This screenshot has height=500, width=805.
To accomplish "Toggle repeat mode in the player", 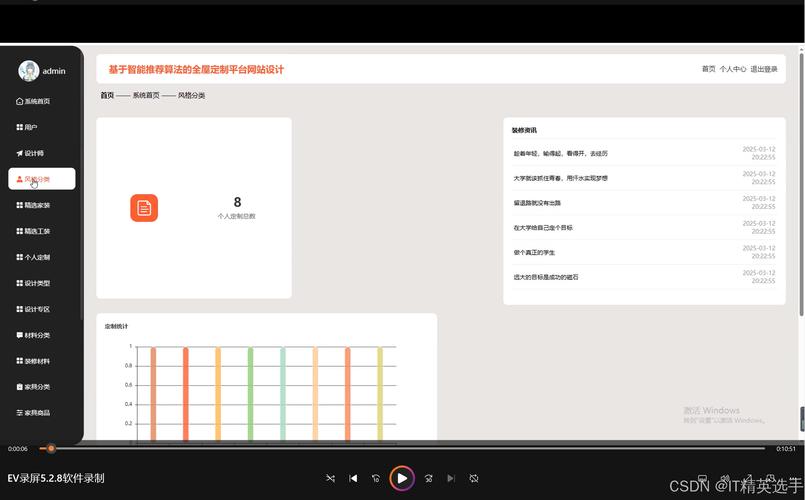I will coord(474,478).
